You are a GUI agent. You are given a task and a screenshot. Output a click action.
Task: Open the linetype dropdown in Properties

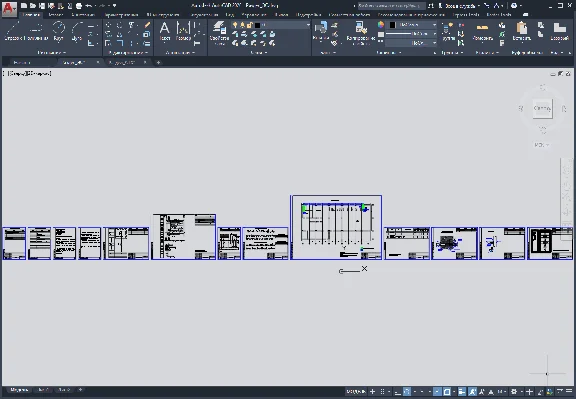click(411, 43)
